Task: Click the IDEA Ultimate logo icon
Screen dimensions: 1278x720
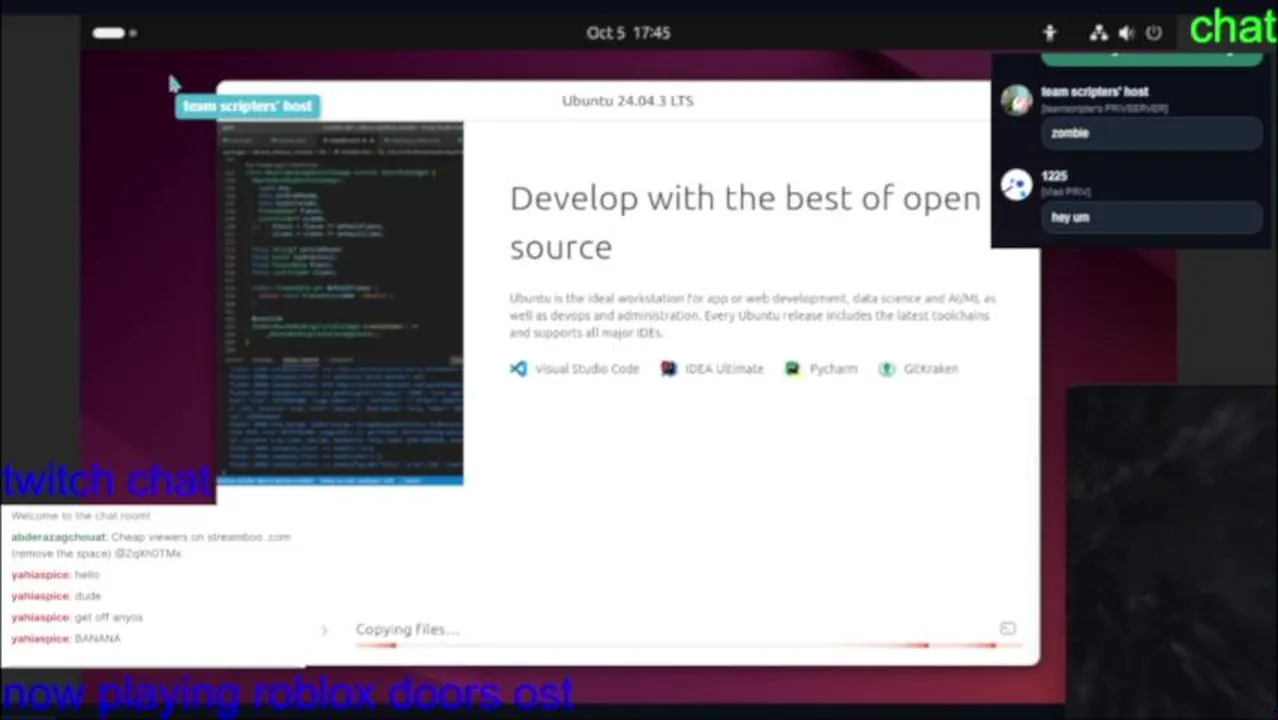Action: [x=668, y=368]
